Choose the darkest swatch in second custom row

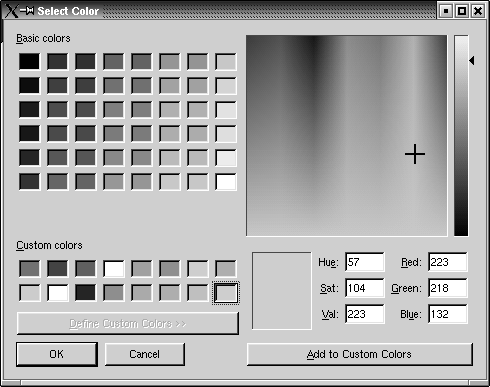(85, 293)
